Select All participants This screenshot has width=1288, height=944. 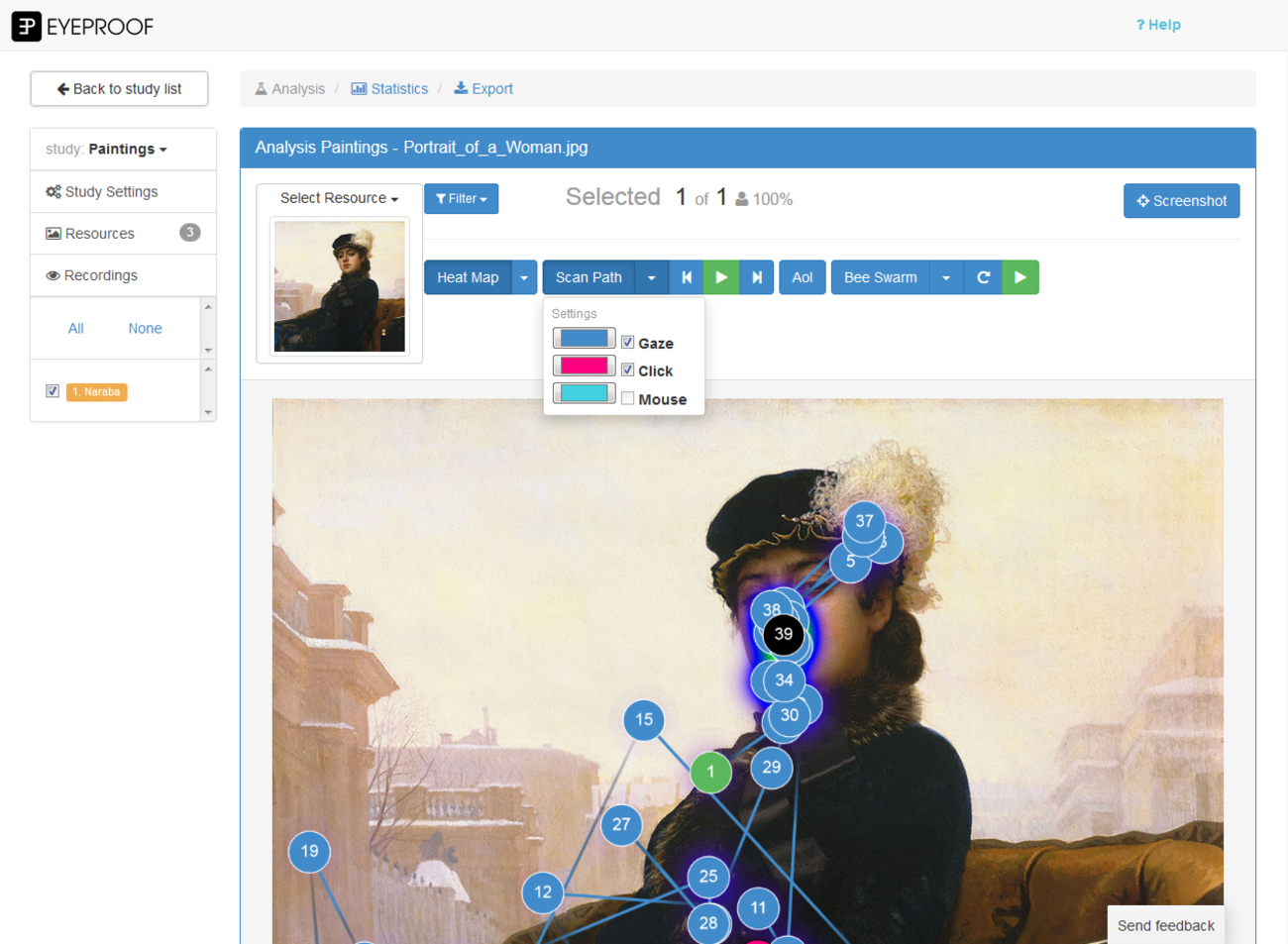[x=76, y=329]
